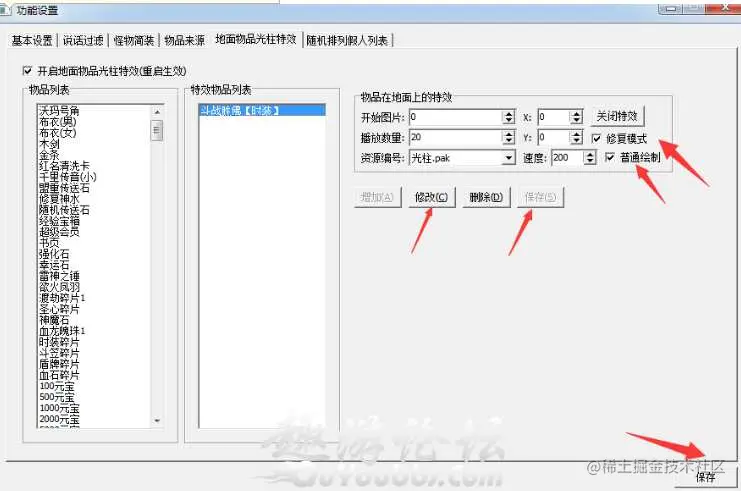This screenshot has height=491, width=741.
Task: Uncheck the 修复模式 checkbox
Action: point(596,138)
